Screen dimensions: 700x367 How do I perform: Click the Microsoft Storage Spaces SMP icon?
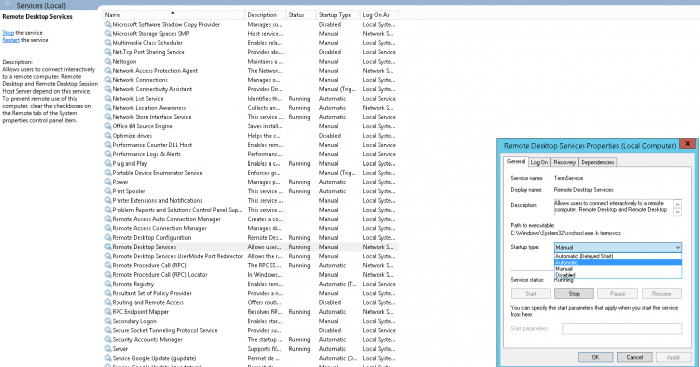(108, 33)
